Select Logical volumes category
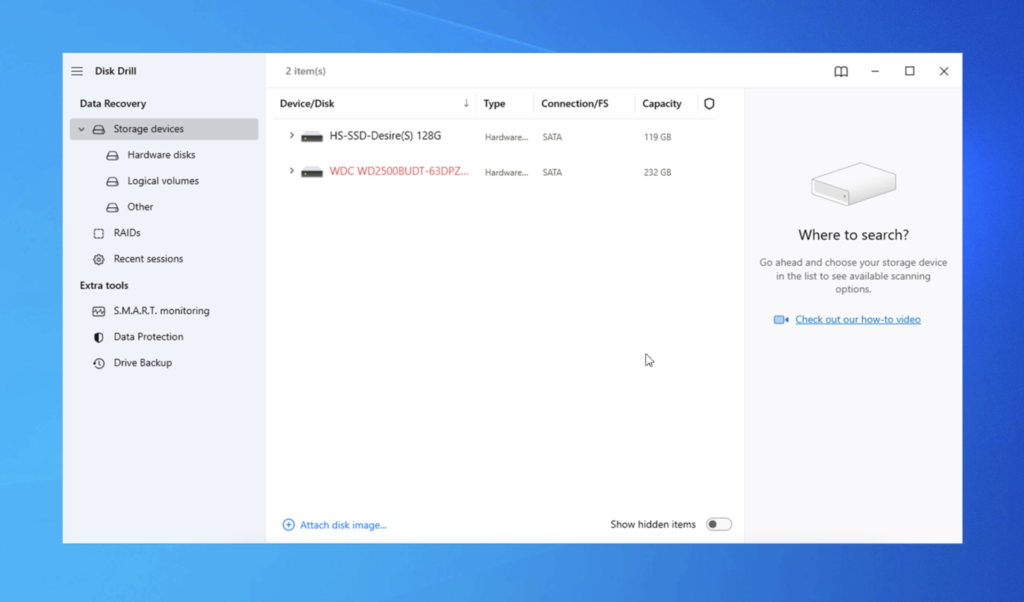This screenshot has width=1024, height=602. coord(163,181)
